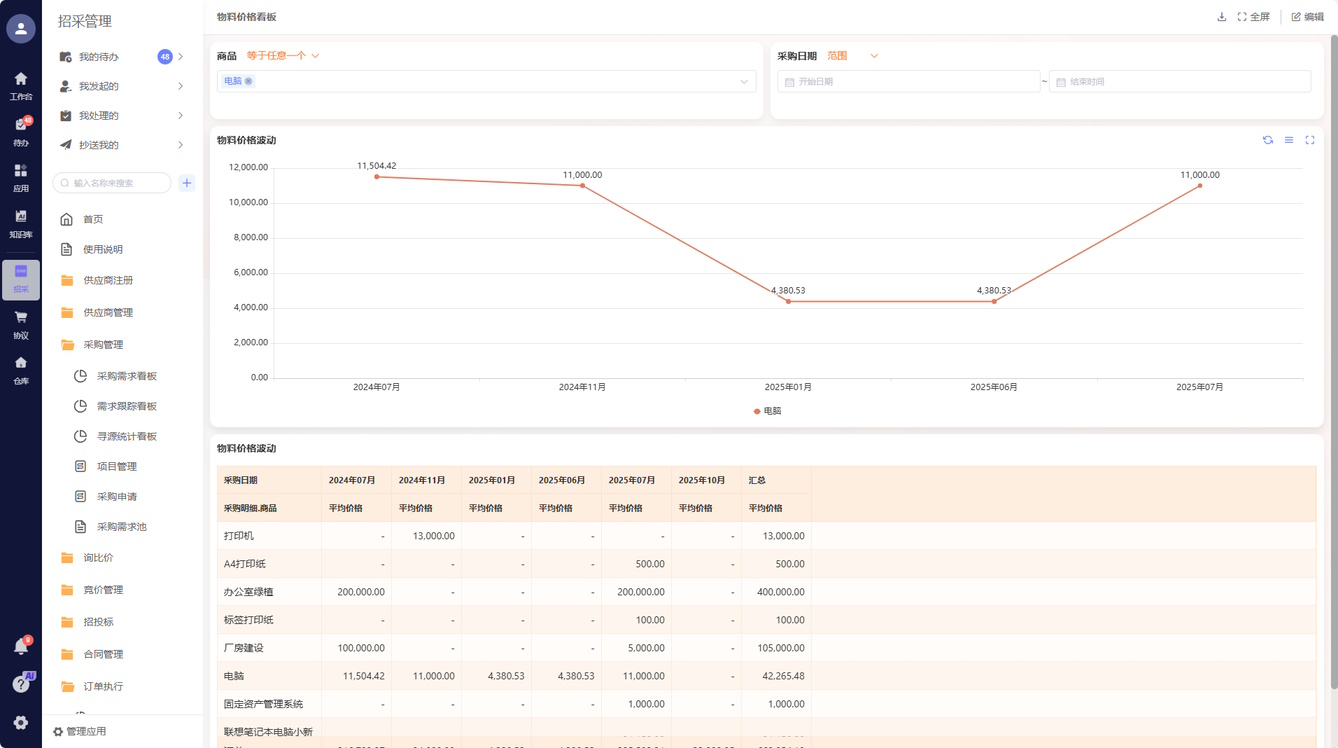Viewport: 1338px width, 748px height.
Task: Open 采购需求看板 in the sidebar
Action: 126,376
